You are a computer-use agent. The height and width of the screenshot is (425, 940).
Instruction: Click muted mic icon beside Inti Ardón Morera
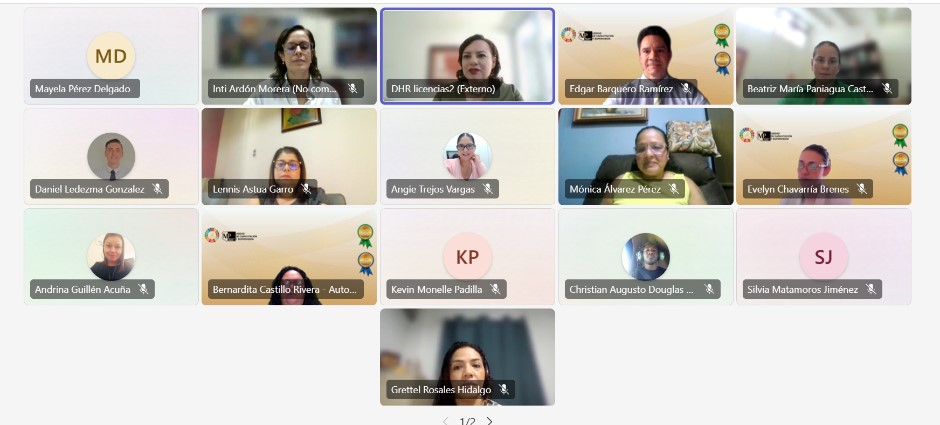[x=352, y=89]
